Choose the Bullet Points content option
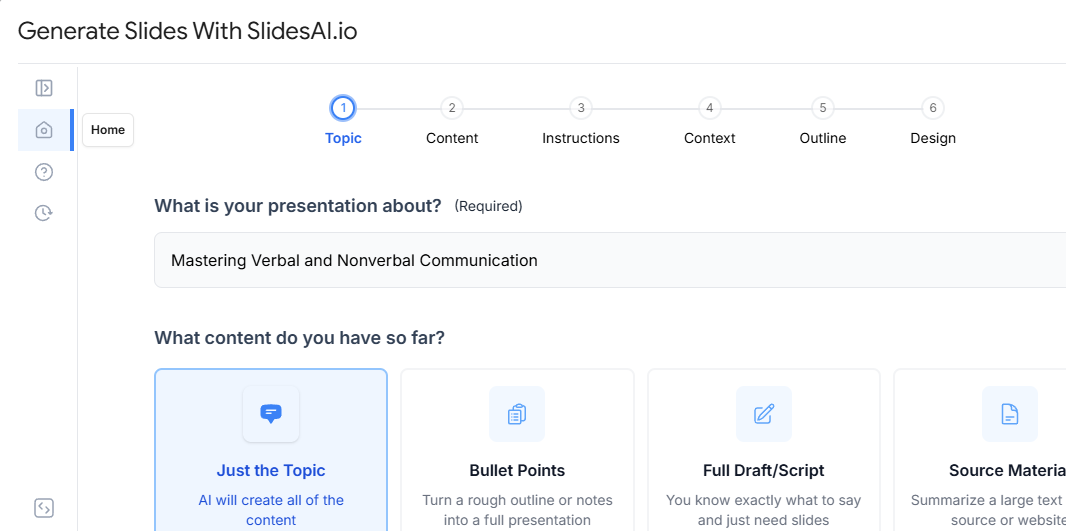 [517, 470]
